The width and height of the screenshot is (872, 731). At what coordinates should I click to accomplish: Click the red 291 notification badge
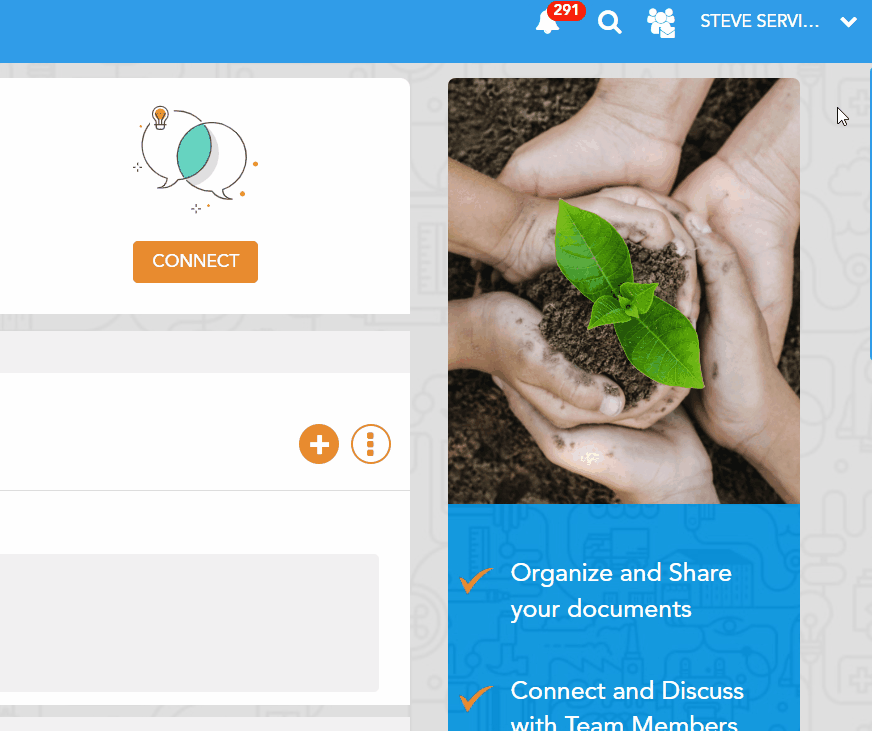[x=566, y=10]
